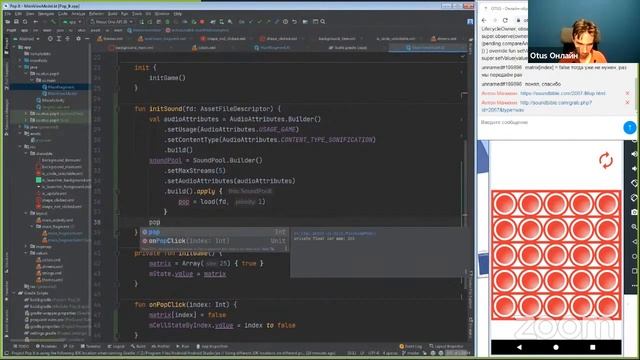
Task: Select onPopClick(index: Int) autocomplete suggestion
Action: (214, 241)
